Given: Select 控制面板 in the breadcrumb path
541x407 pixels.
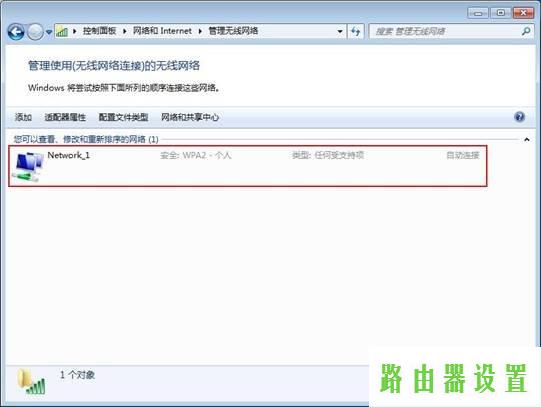Looking at the screenshot, I should point(99,31).
